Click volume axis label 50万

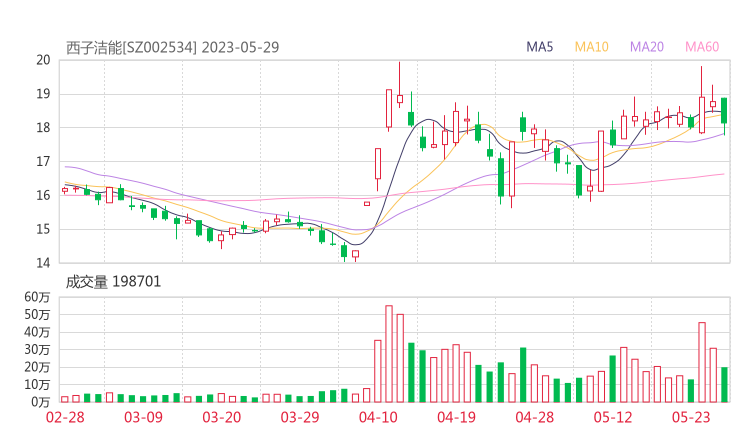click(37, 315)
